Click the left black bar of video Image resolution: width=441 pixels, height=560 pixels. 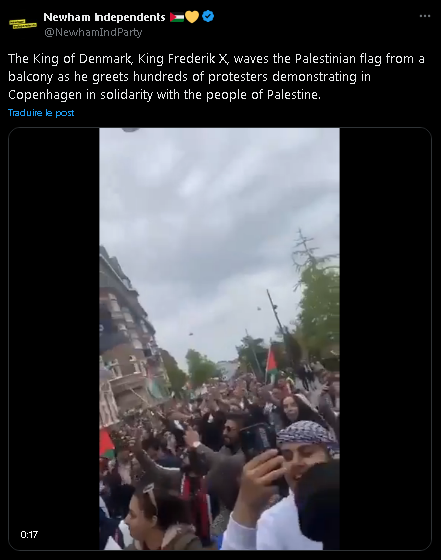54,339
